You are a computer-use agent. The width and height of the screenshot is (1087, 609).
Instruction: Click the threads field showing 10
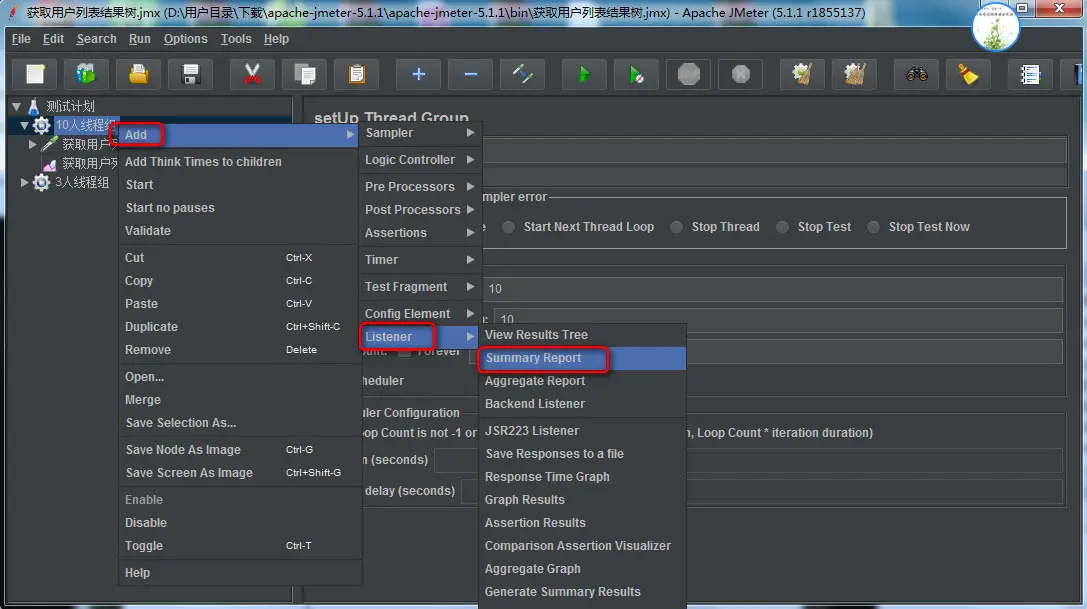click(772, 289)
